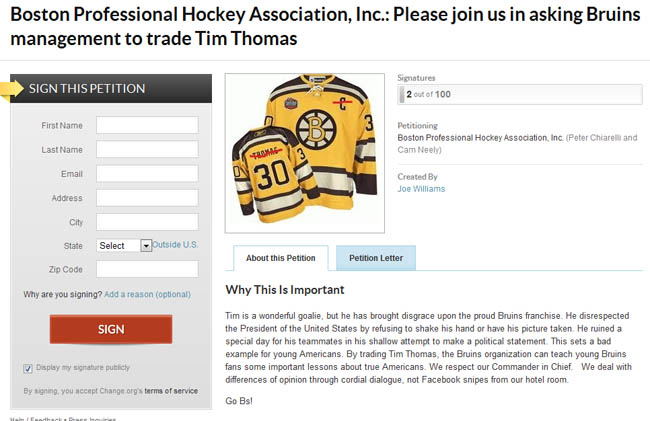This screenshot has height=421, width=650.
Task: Open the terms of service link
Action: click(171, 390)
